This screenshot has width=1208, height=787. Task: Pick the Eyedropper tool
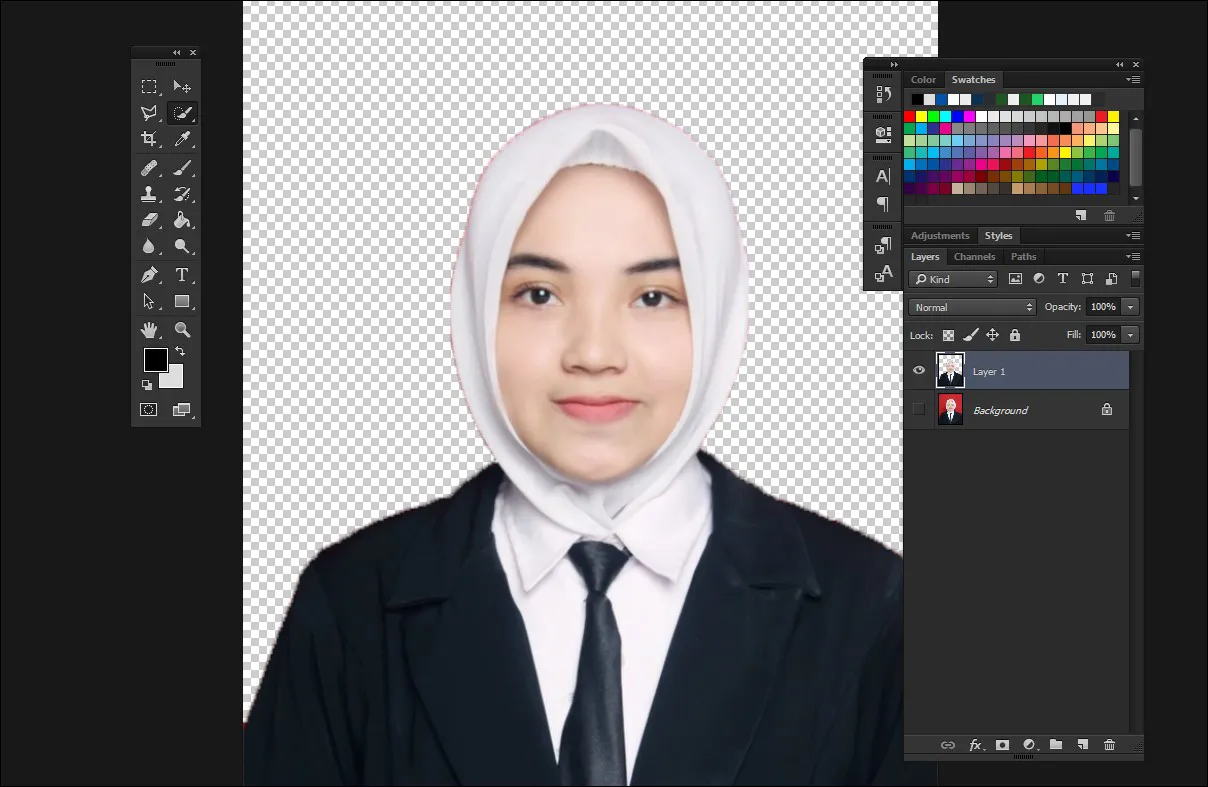click(x=183, y=139)
